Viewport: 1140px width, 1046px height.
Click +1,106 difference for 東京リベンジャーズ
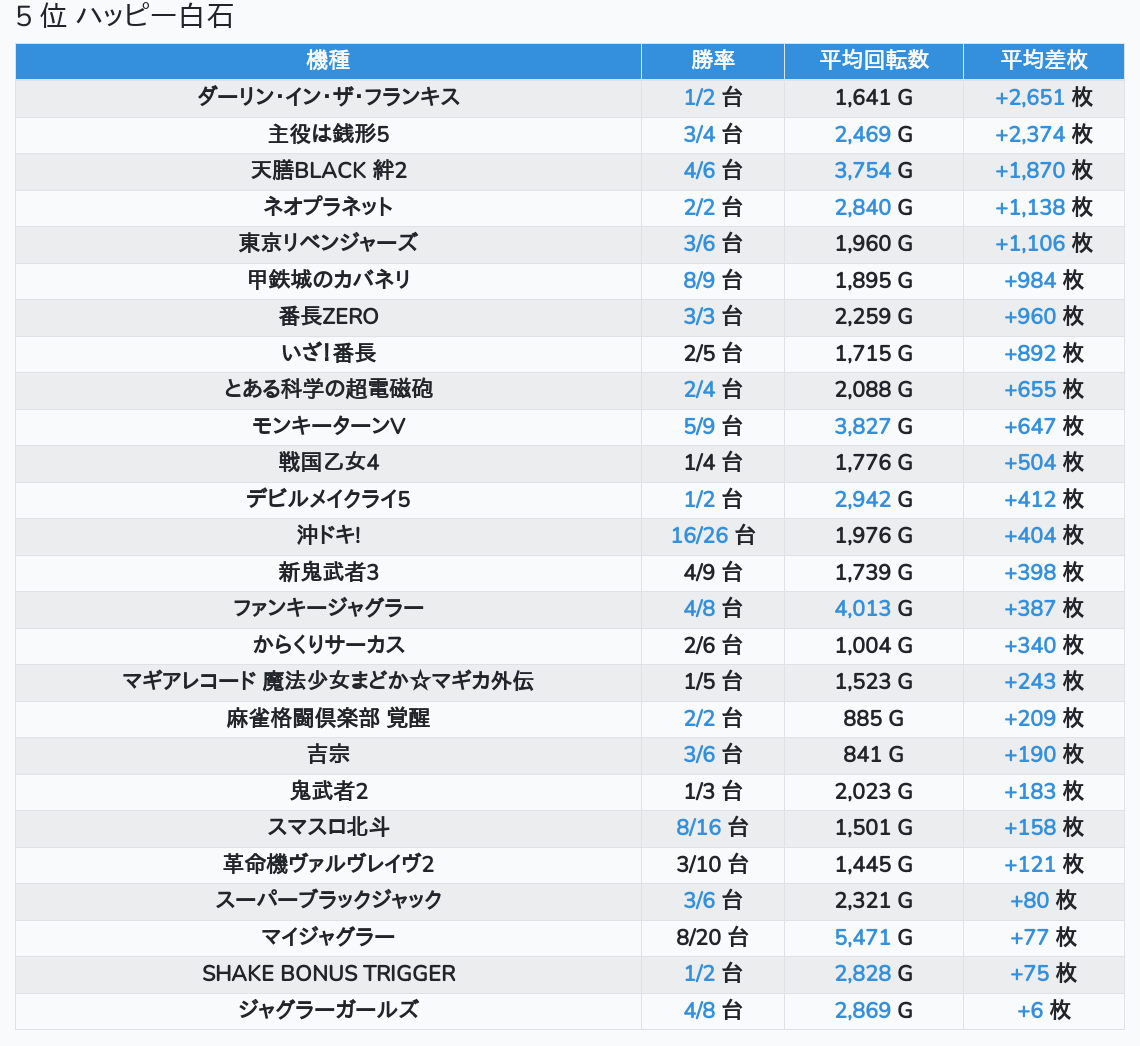click(1029, 244)
